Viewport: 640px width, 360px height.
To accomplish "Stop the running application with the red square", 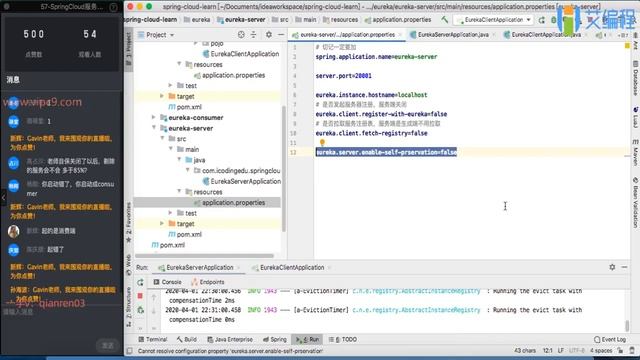I will (x=140, y=296).
